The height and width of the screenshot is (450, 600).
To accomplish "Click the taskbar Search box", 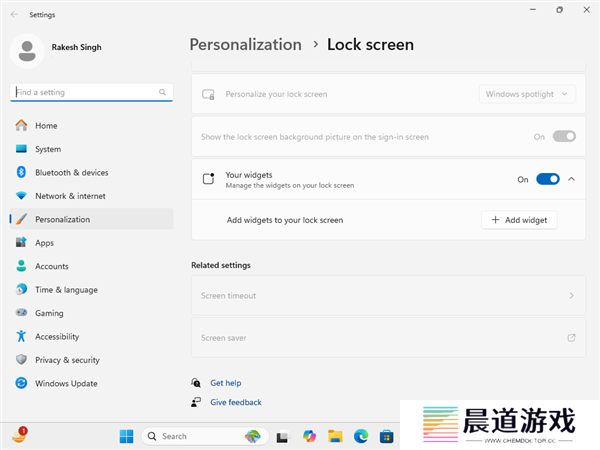I will [205, 436].
